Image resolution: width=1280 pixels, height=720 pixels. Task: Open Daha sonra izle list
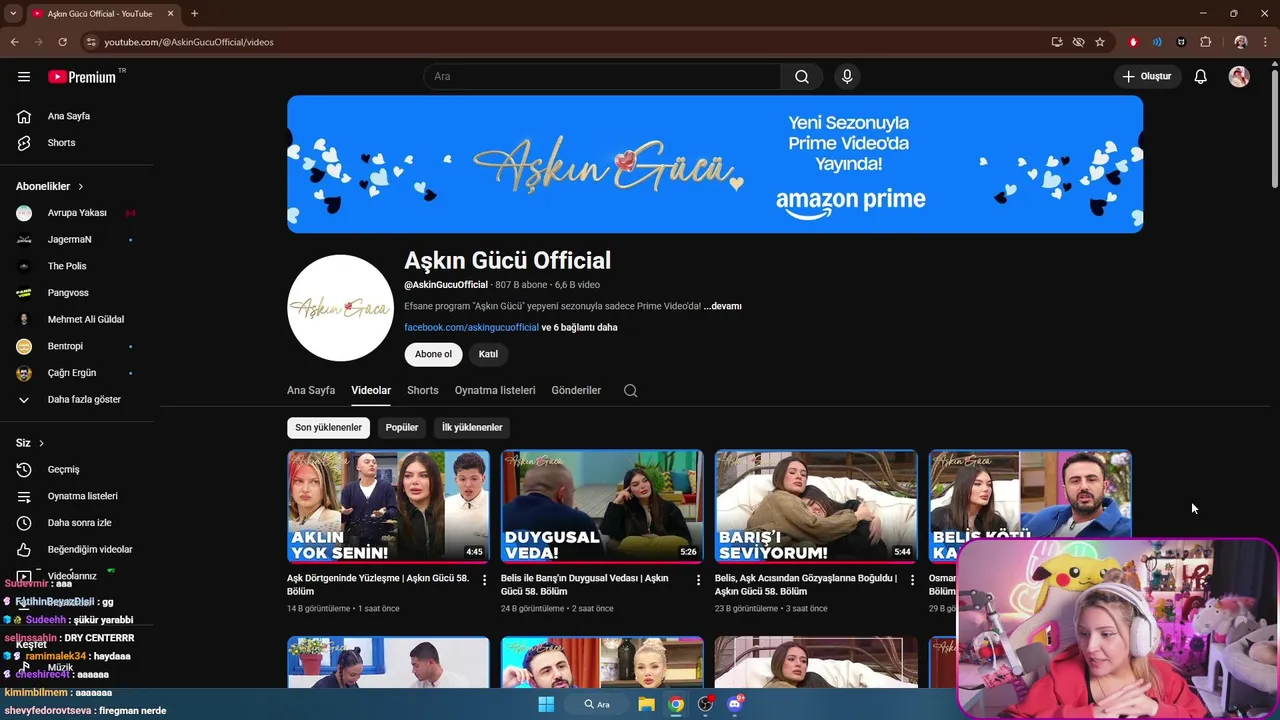80,523
